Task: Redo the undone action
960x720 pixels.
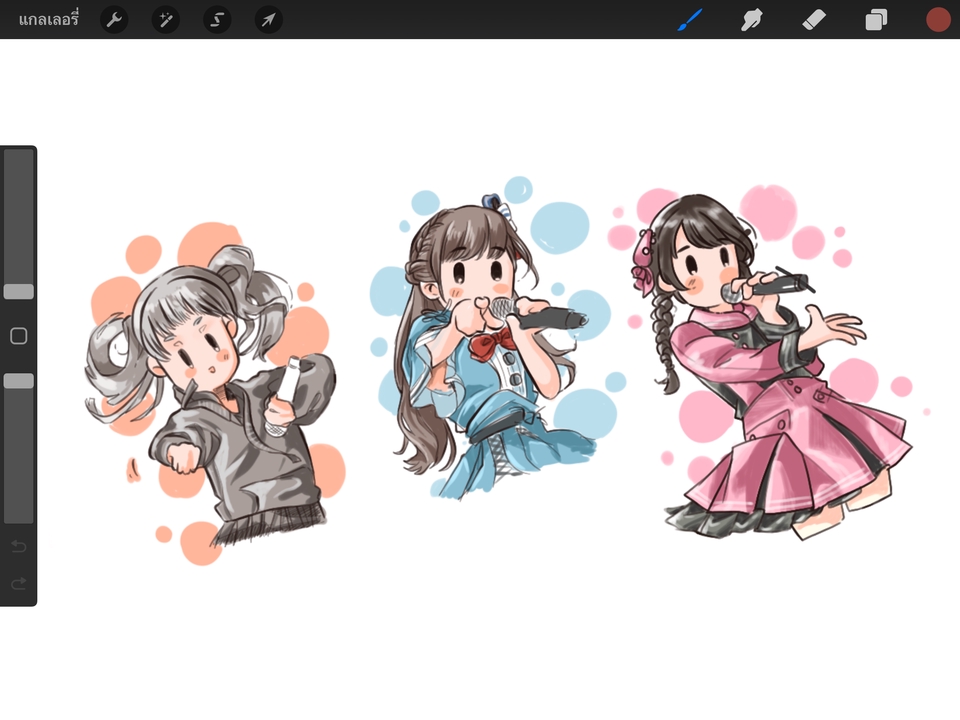Action: [17, 583]
